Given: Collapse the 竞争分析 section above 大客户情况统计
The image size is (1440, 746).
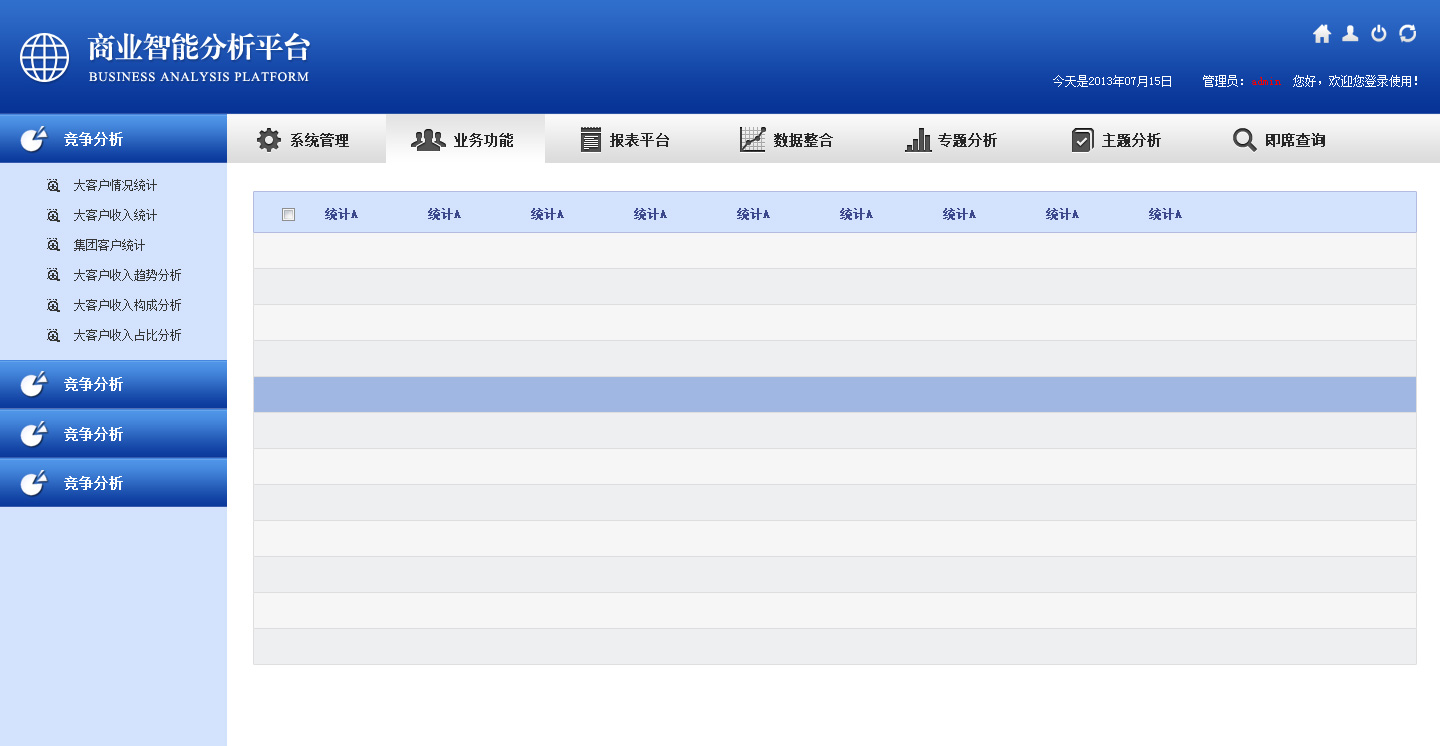Looking at the screenshot, I should pyautogui.click(x=113, y=139).
